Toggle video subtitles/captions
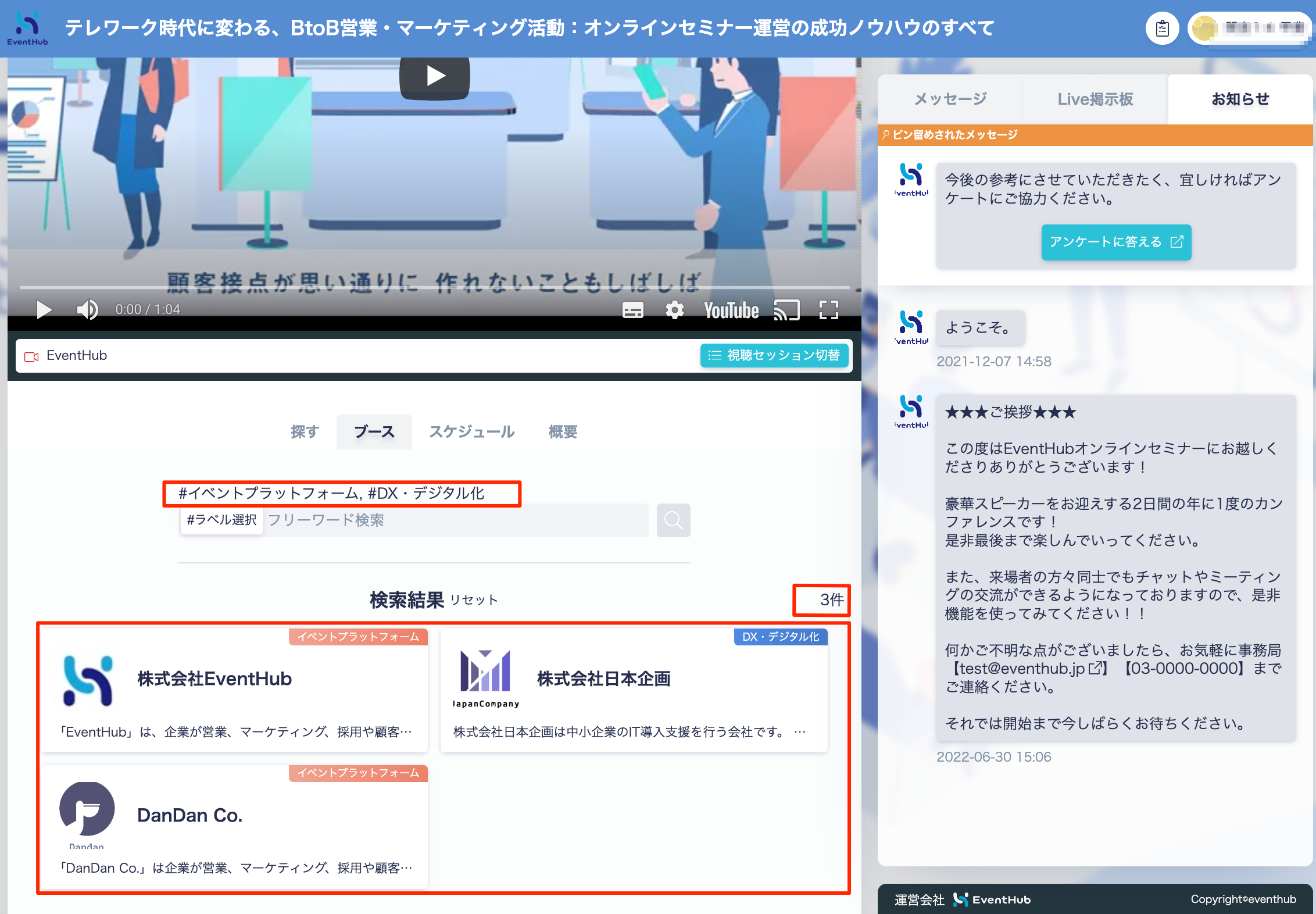The width and height of the screenshot is (1316, 914). tap(632, 310)
